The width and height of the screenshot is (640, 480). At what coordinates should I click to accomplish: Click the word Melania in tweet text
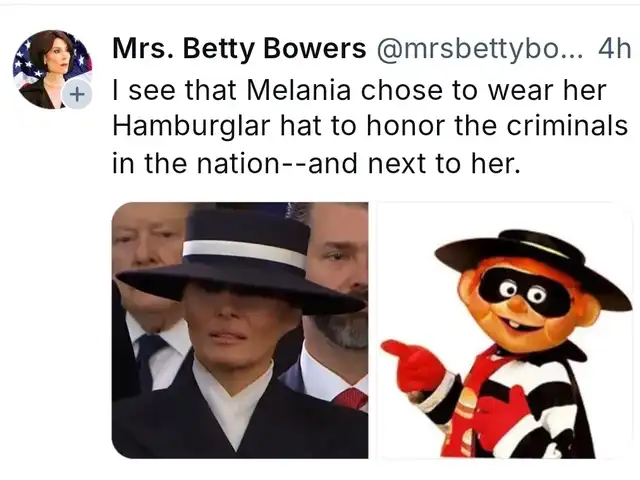(298, 90)
